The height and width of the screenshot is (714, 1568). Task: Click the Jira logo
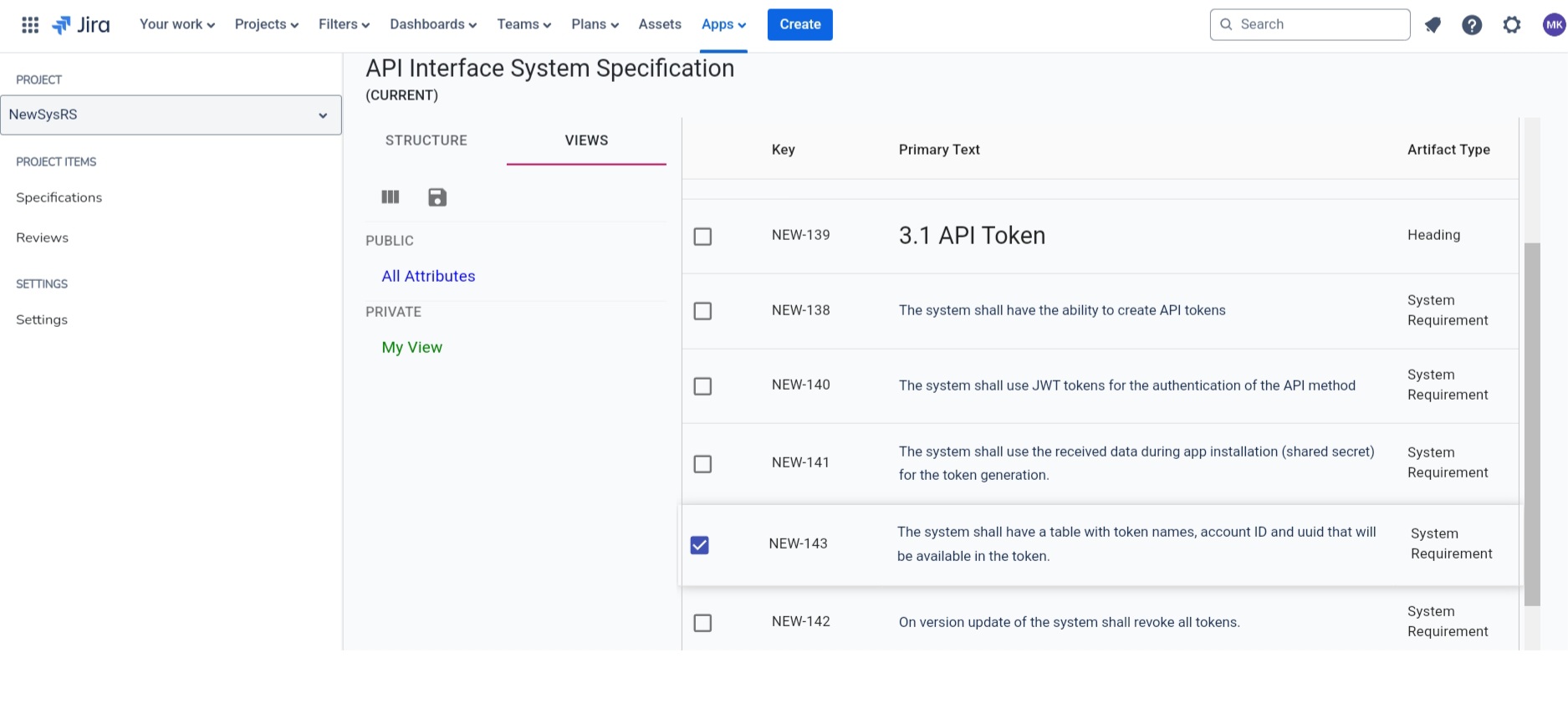tap(81, 25)
